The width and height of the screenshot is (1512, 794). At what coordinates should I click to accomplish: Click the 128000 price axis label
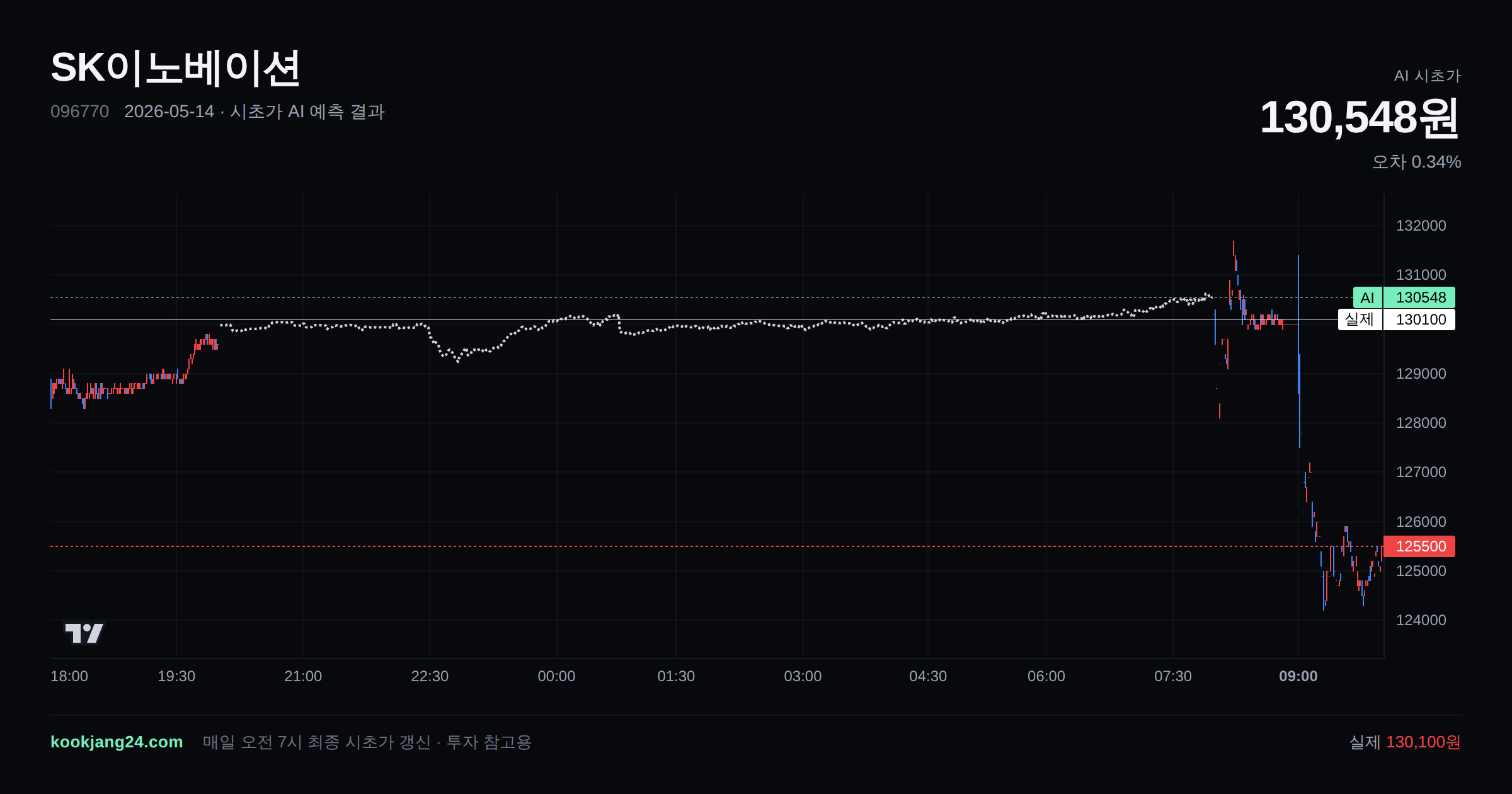tap(1421, 423)
